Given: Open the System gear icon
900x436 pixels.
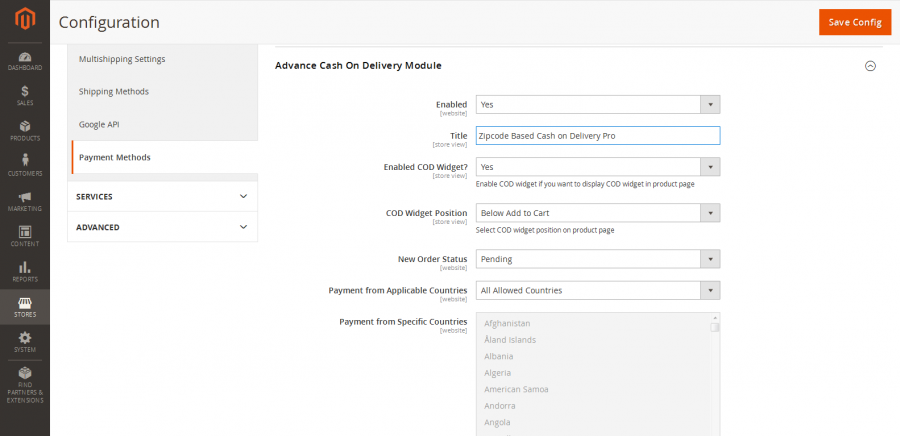Looking at the screenshot, I should coord(24,342).
